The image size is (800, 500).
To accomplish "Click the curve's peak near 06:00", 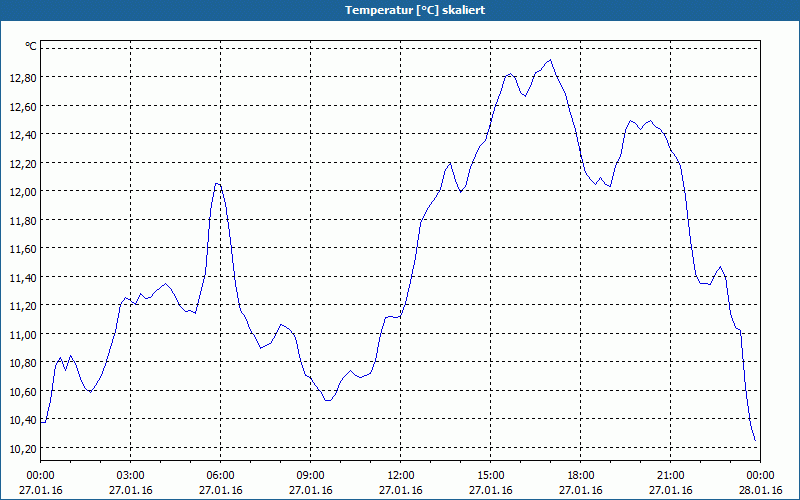I will tap(217, 183).
